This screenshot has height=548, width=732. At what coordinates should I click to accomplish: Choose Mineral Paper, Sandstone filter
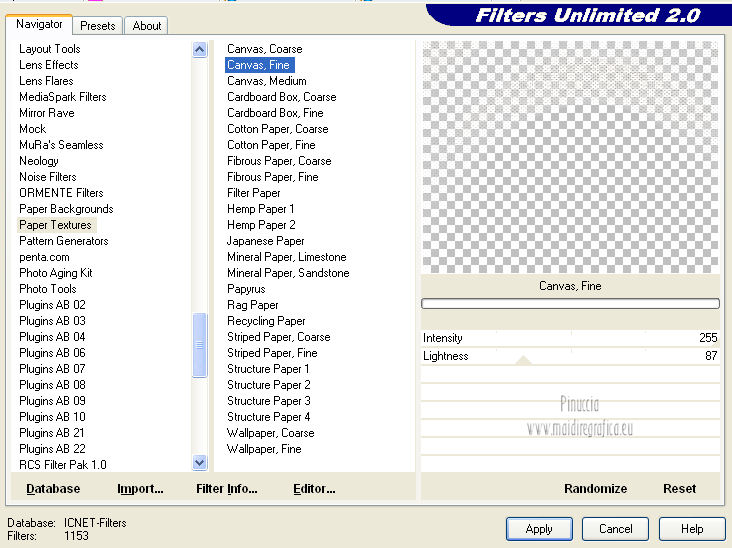click(x=288, y=273)
